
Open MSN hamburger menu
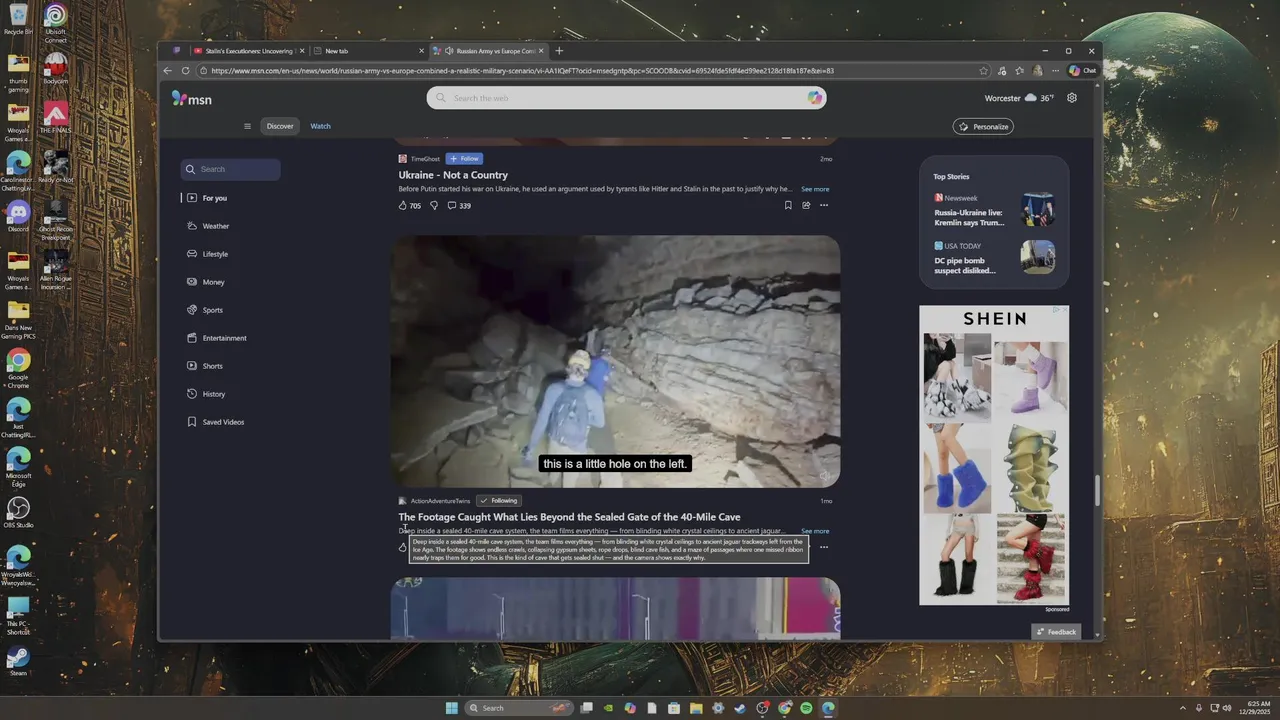[x=247, y=126]
